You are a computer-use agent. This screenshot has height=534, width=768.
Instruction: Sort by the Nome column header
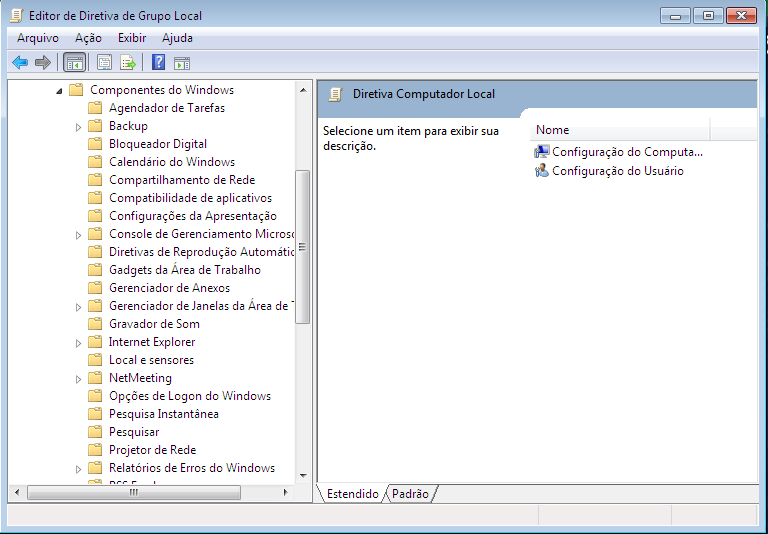tap(620, 130)
